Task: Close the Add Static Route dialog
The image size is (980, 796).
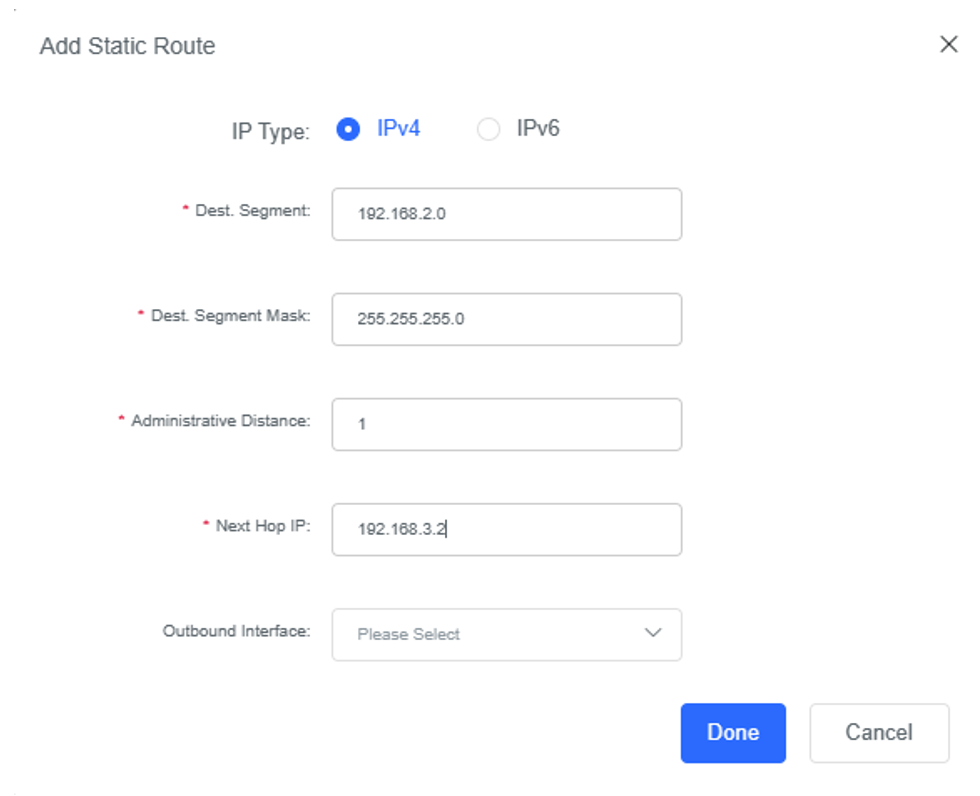Action: (949, 44)
